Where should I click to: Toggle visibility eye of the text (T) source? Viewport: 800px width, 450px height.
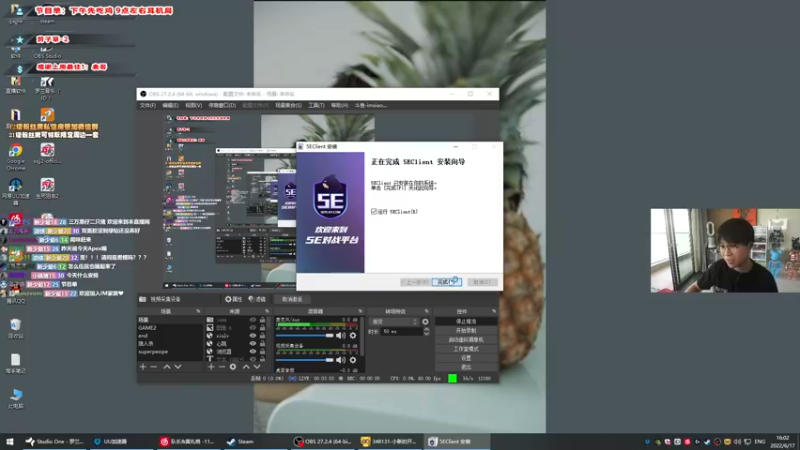253,359
